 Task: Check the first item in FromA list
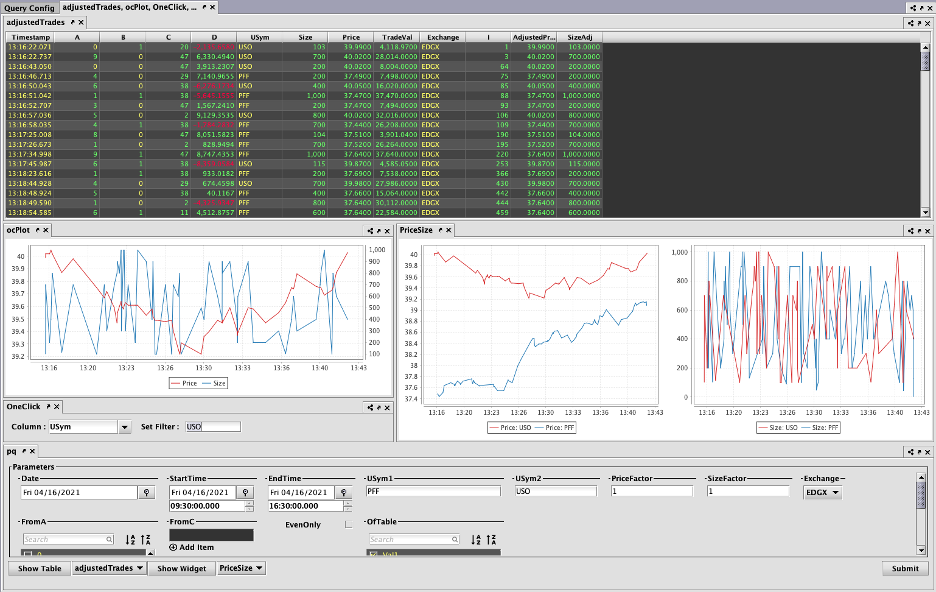click(x=27, y=554)
